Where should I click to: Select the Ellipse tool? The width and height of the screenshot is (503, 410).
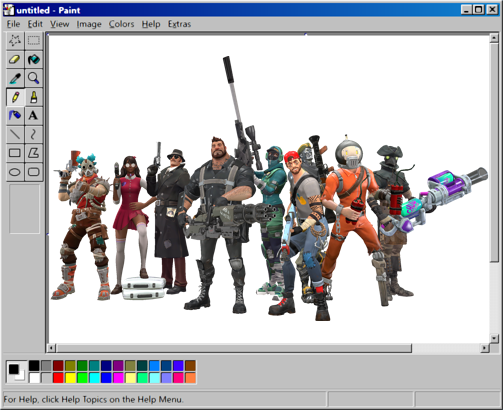(x=15, y=172)
